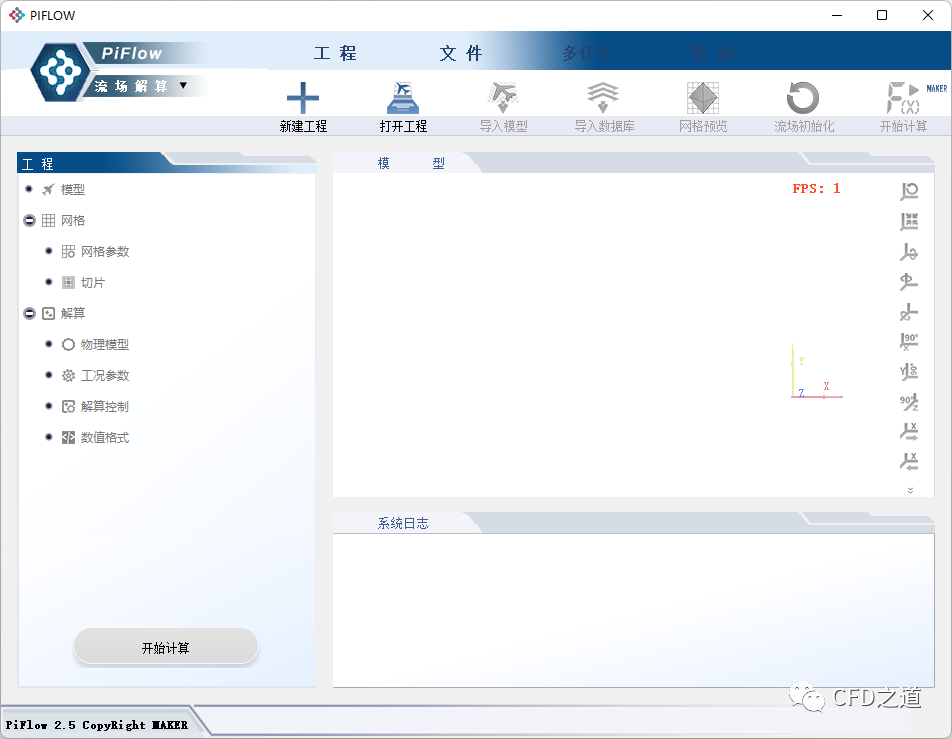Select the 切片 tree item

[92, 282]
